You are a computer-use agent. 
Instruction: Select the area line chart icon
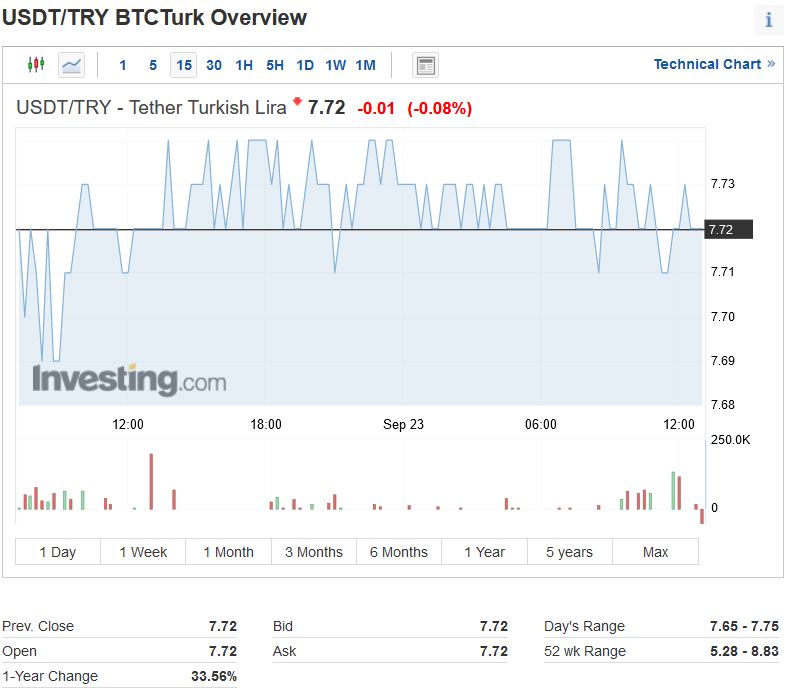pos(71,65)
